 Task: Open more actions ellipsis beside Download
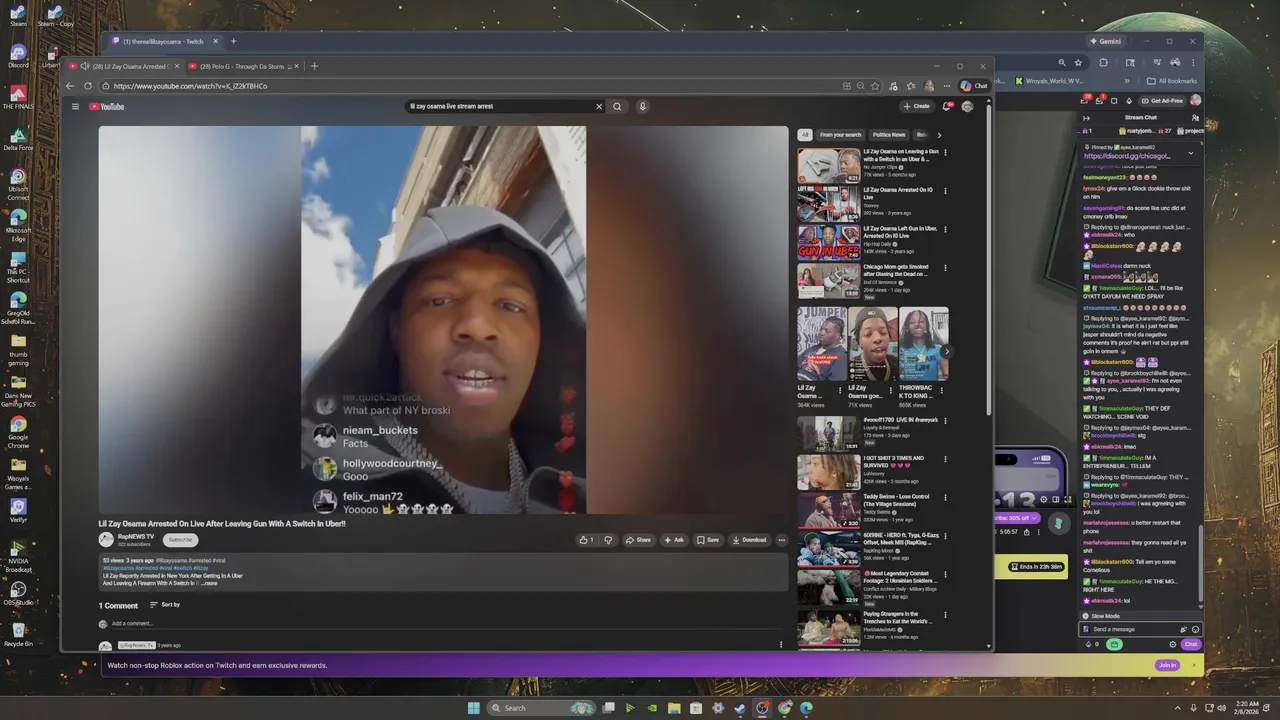tap(781, 540)
